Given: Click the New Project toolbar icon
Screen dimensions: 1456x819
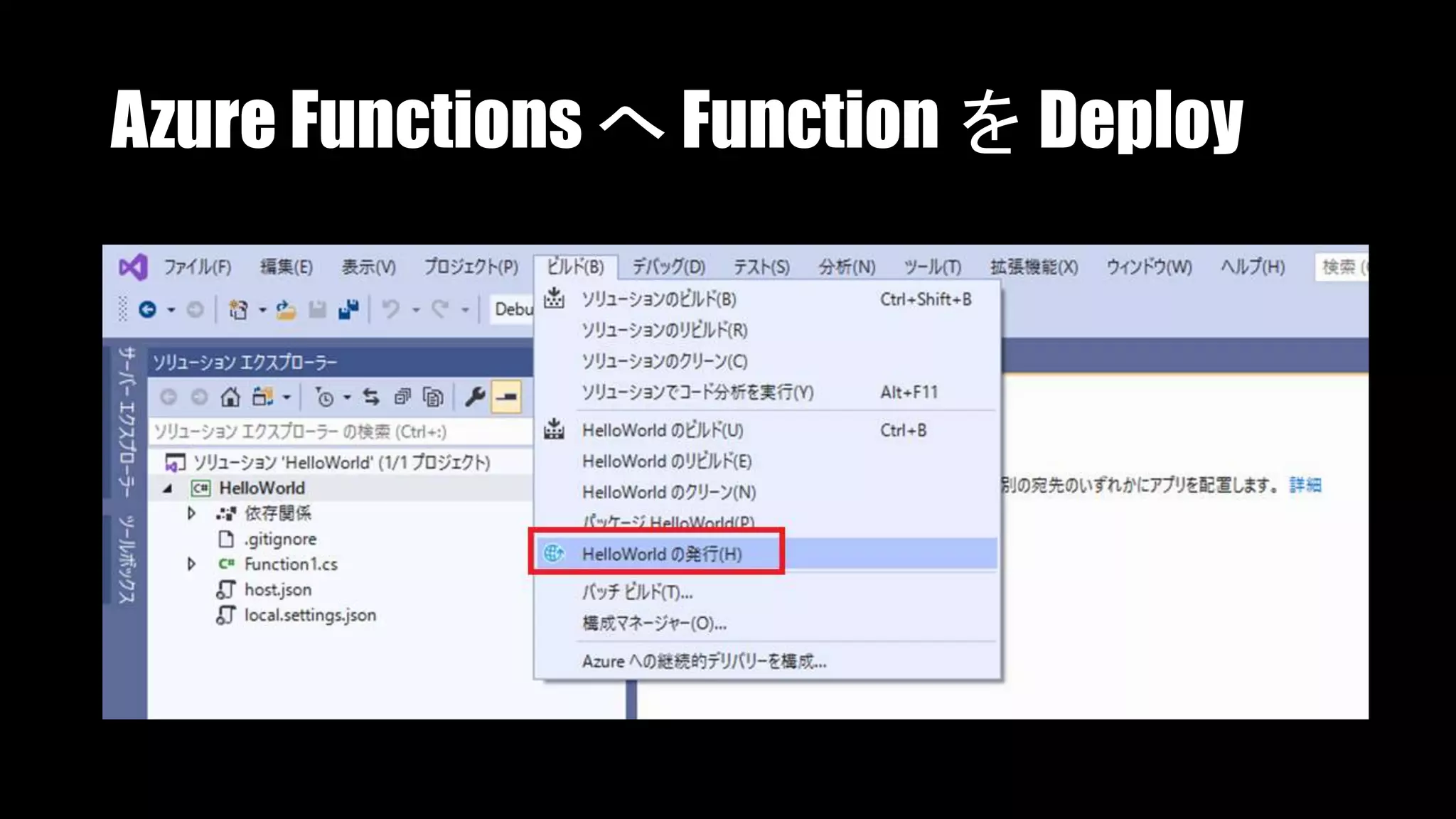Looking at the screenshot, I should pos(238,309).
